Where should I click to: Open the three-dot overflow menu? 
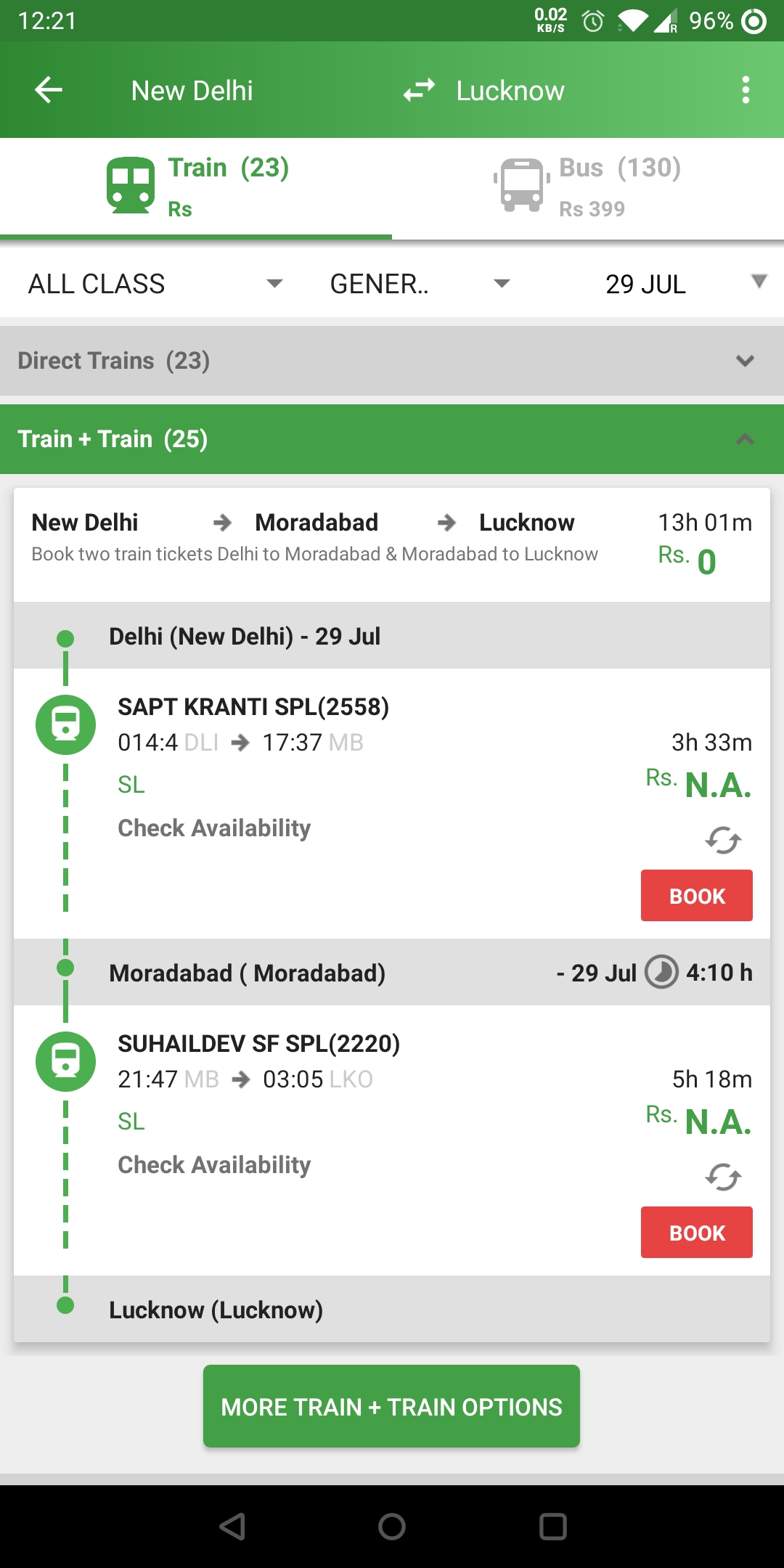coord(746,90)
